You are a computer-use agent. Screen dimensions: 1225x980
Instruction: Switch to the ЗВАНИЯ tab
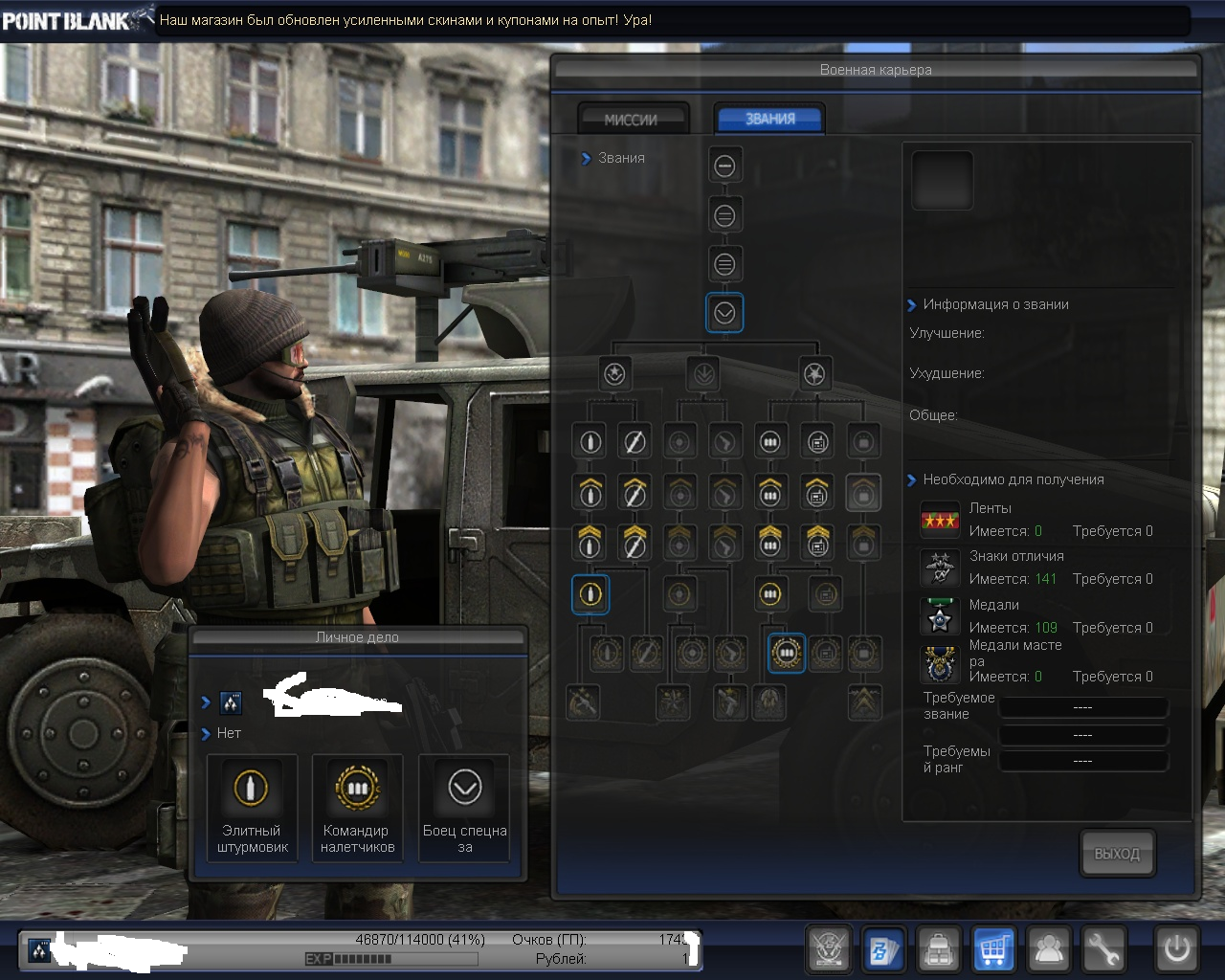coord(770,119)
